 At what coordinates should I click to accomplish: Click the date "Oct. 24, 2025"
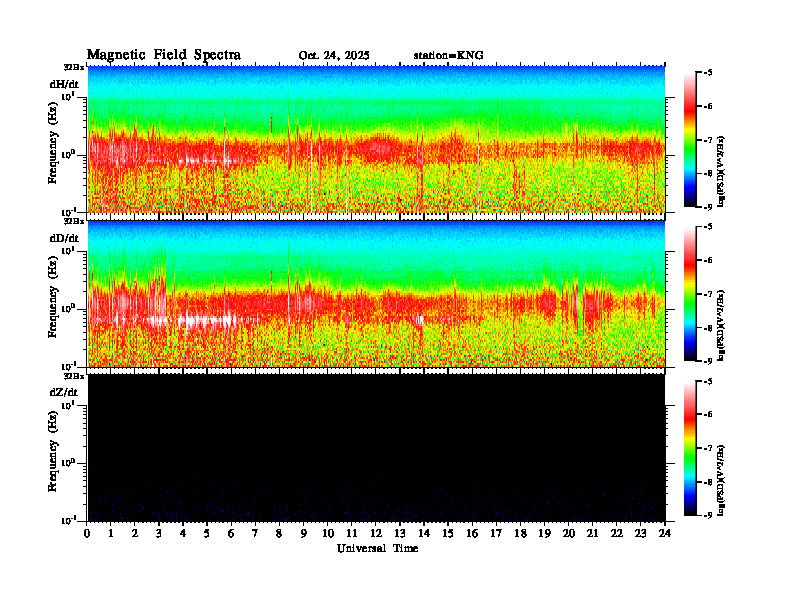pyautogui.click(x=334, y=56)
